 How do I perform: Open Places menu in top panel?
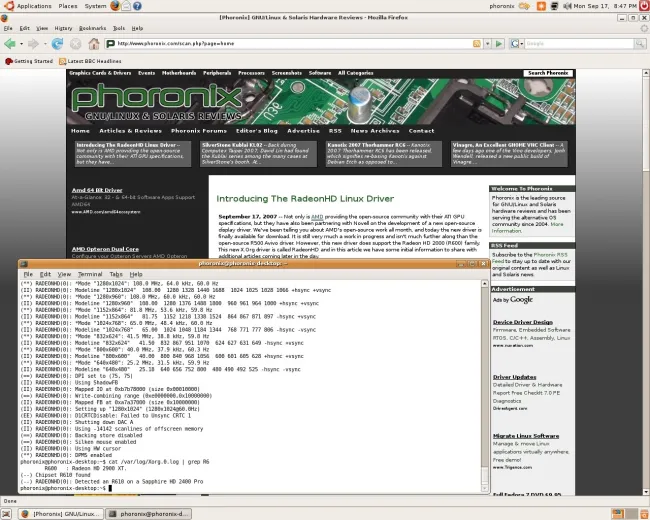(x=68, y=6)
